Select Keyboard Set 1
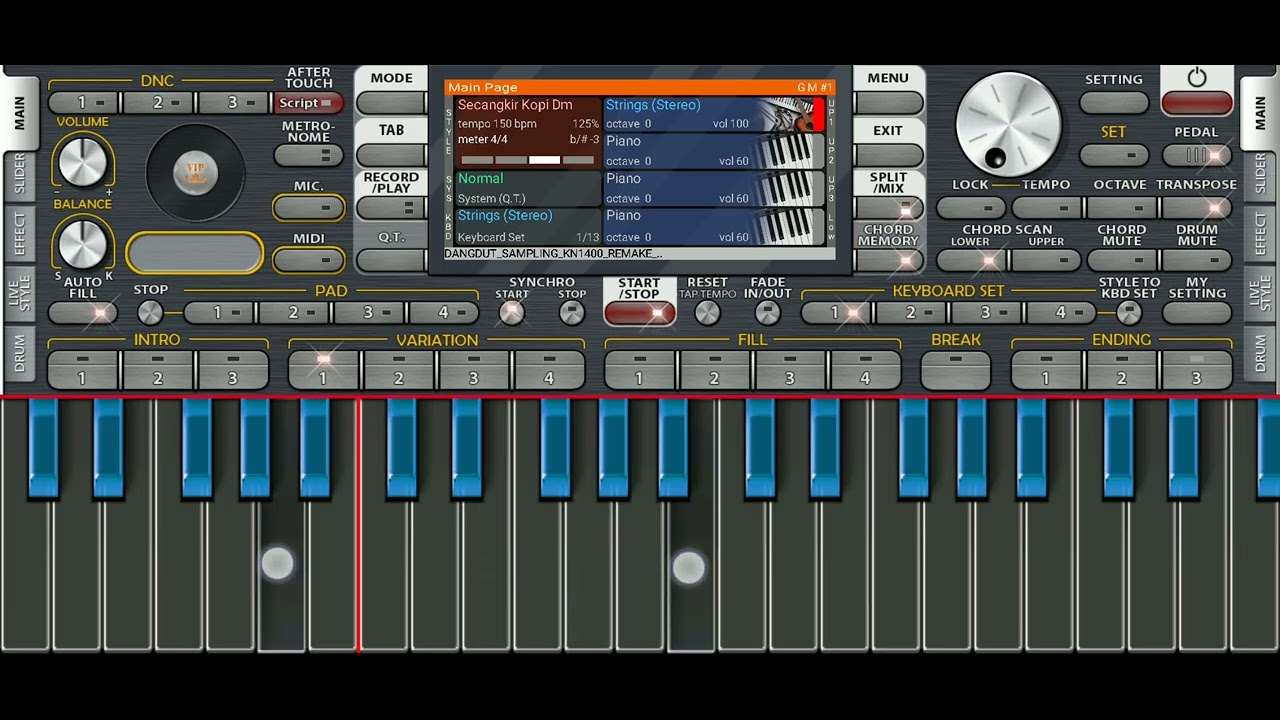The height and width of the screenshot is (720, 1280). tap(836, 312)
